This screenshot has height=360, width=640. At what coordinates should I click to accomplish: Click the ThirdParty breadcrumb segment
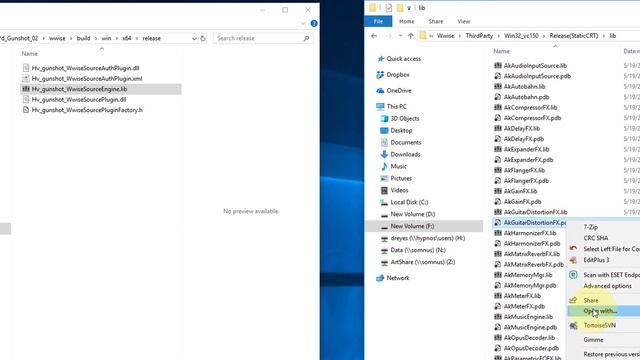[479, 36]
